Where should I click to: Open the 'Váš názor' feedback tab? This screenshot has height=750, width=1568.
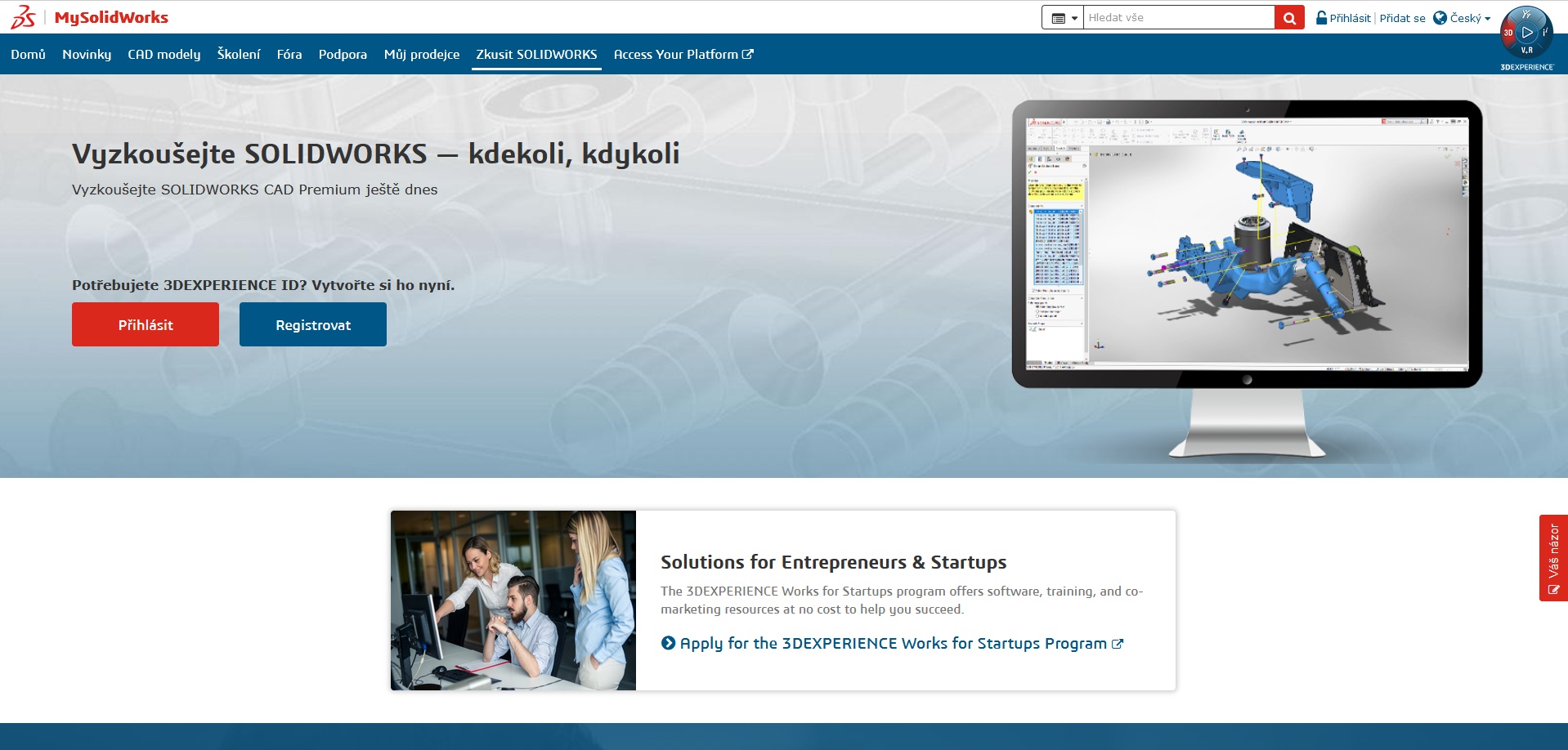[x=1553, y=558]
